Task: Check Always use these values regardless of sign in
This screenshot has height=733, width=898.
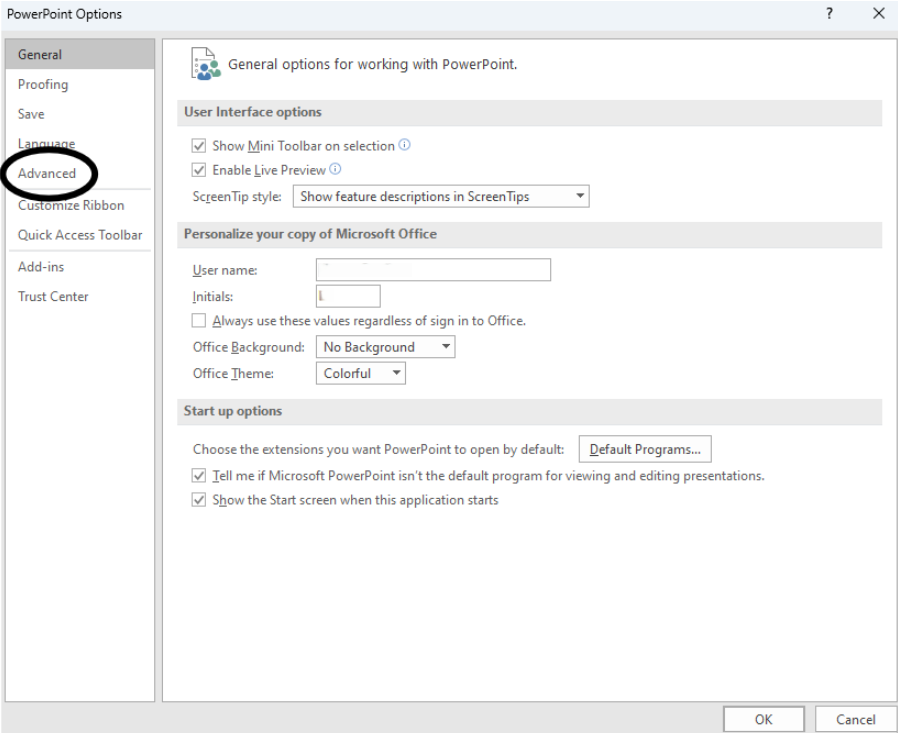Action: (x=199, y=321)
